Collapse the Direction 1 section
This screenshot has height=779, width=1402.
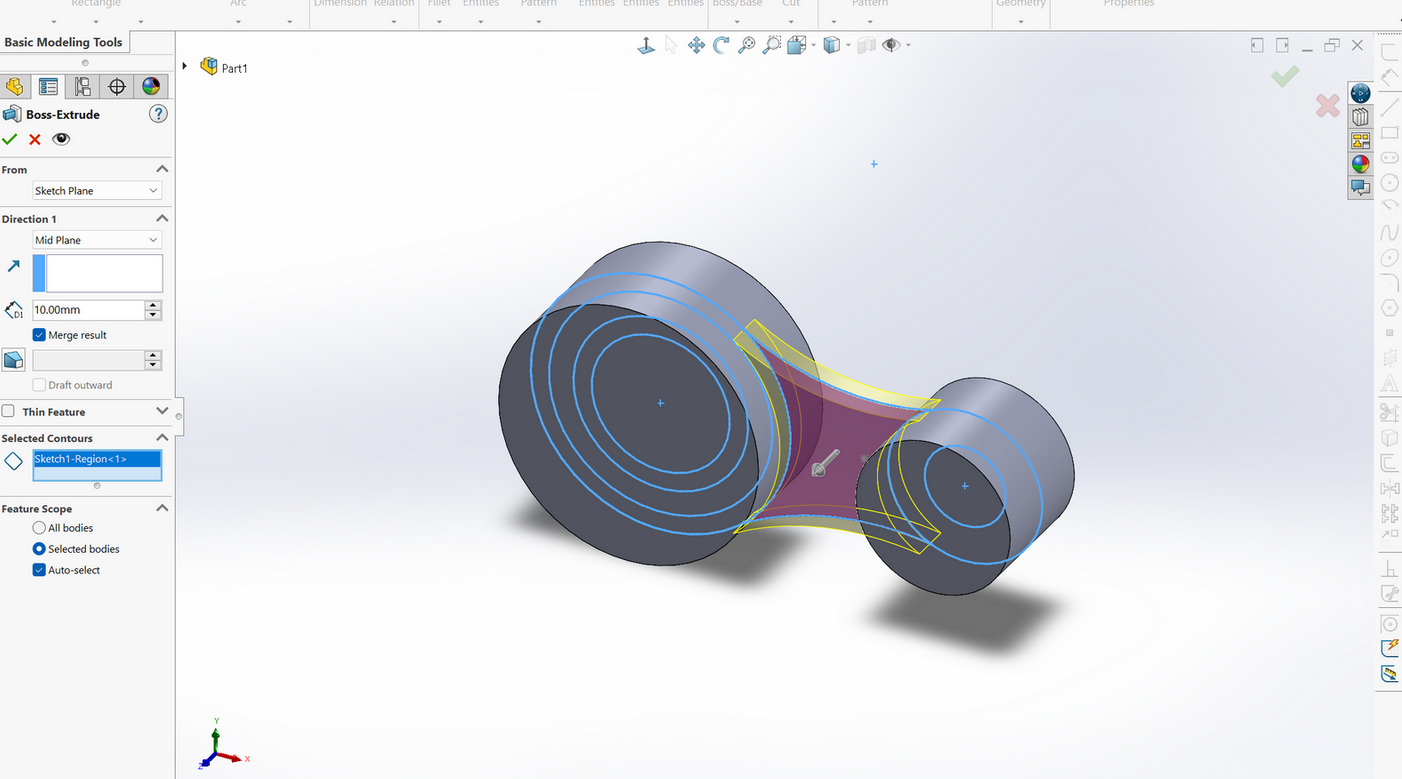click(x=162, y=218)
